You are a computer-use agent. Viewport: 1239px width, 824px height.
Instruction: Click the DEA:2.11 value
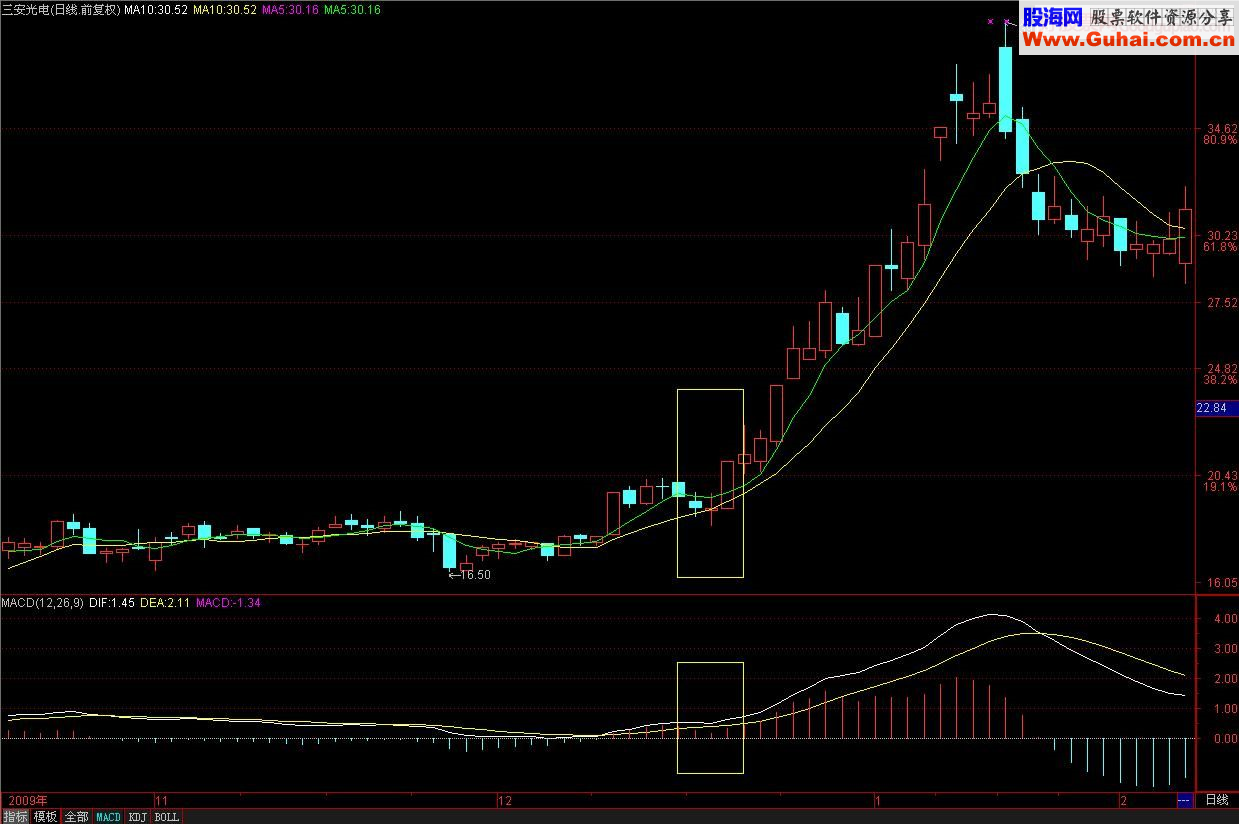click(x=165, y=603)
